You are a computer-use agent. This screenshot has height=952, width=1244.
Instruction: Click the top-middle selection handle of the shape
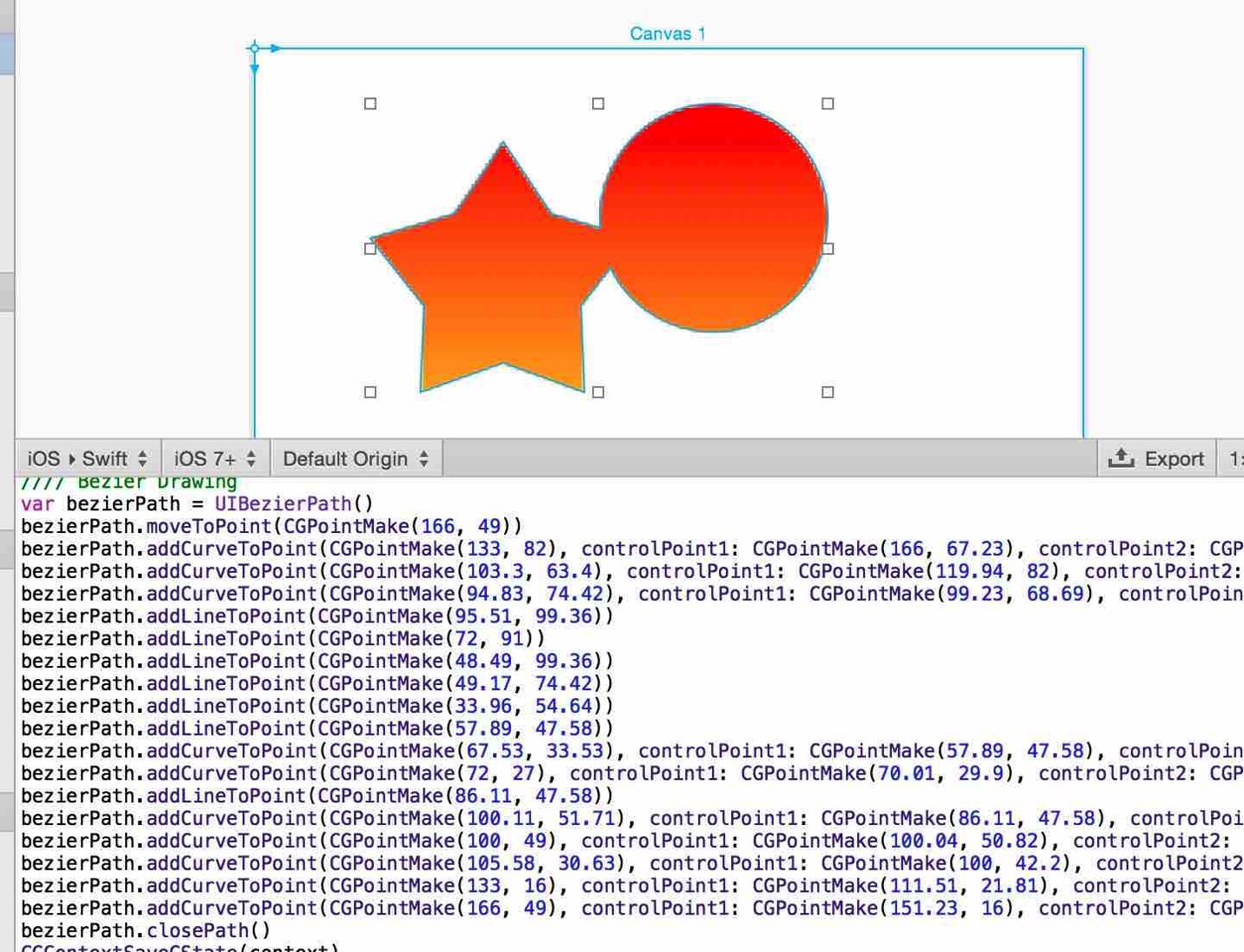[598, 103]
